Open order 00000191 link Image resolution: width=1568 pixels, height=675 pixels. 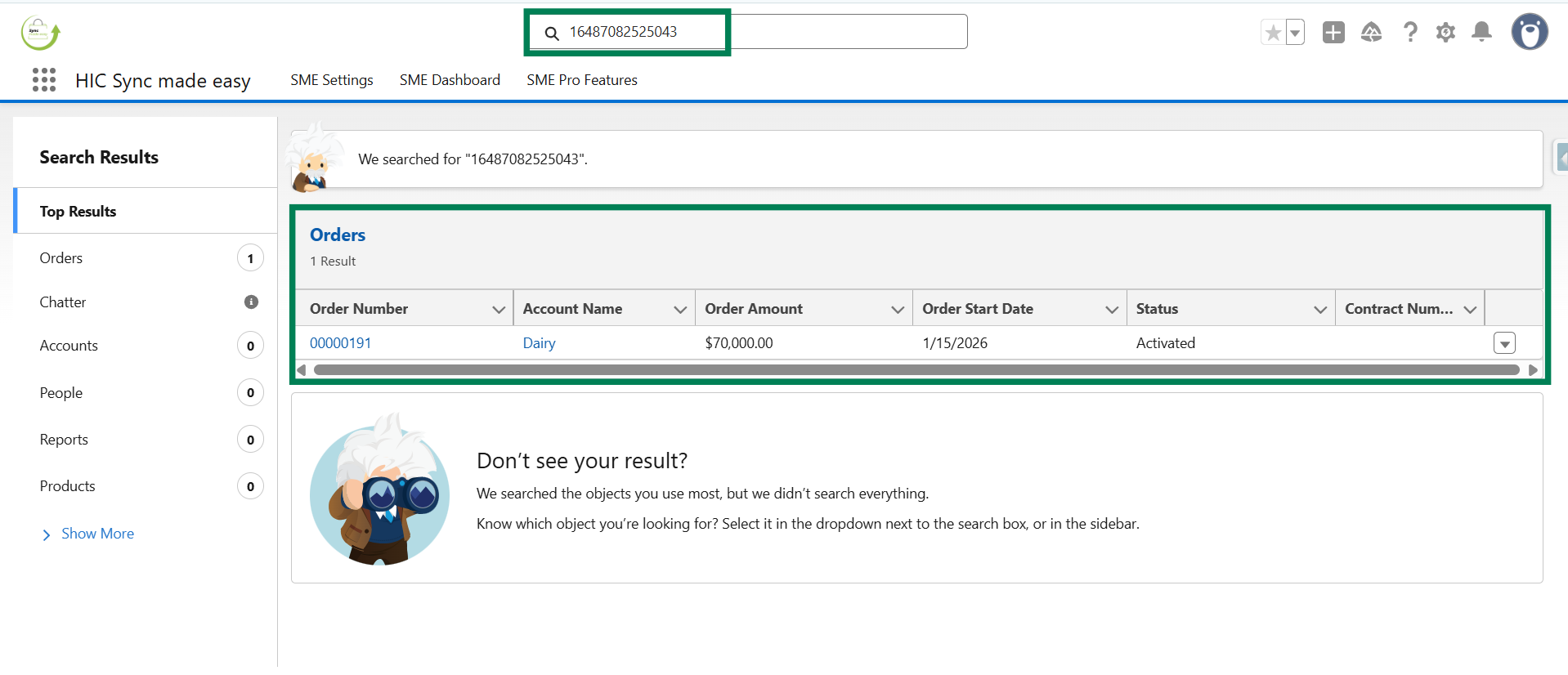[340, 343]
